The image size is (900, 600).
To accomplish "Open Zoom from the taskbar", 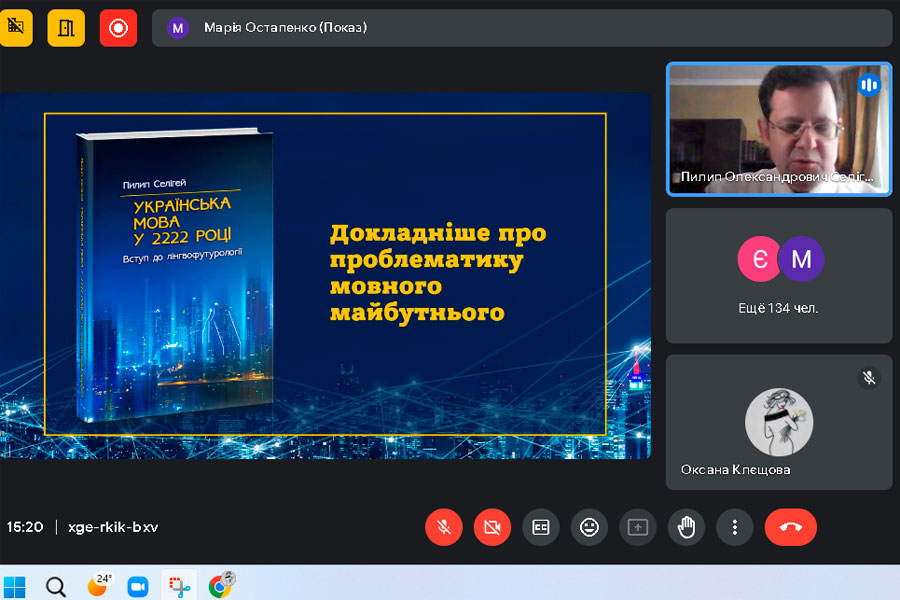I will [x=137, y=586].
